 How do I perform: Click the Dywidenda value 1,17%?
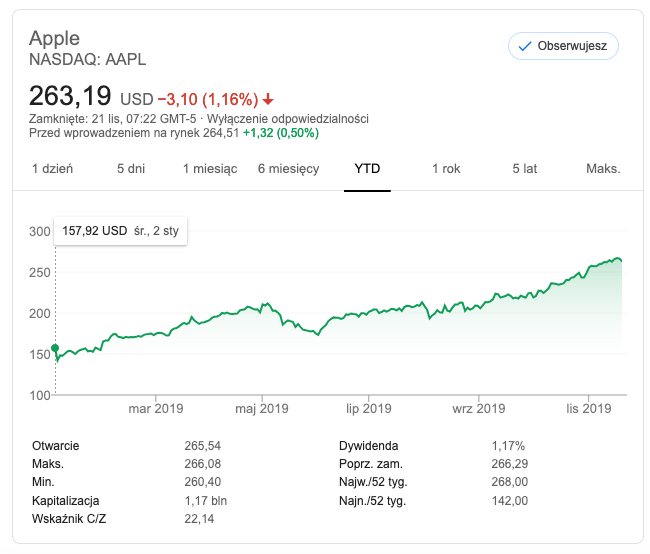click(508, 446)
